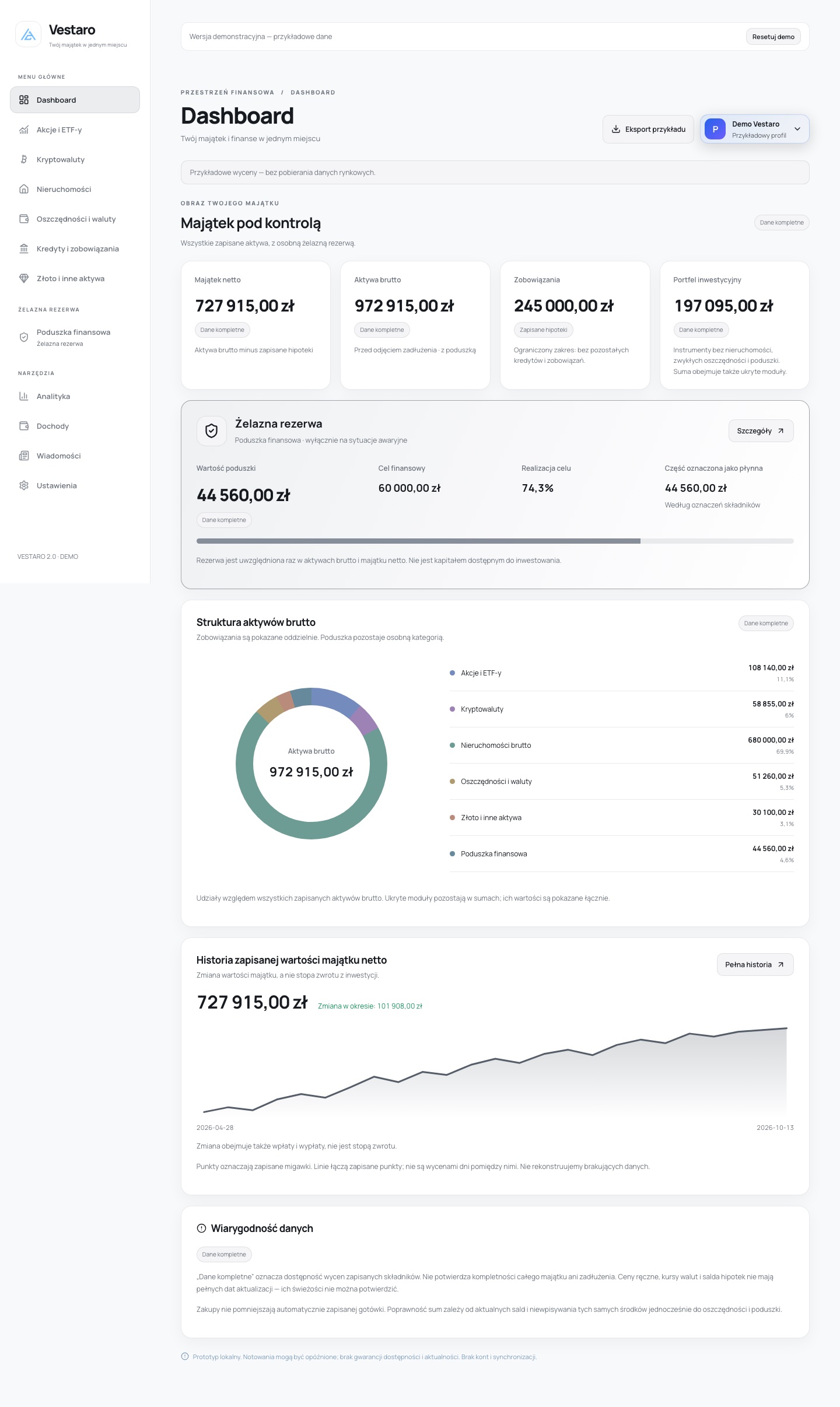Viewport: 840px width, 1407px height.
Task: Click the Złoto i inne aktywa diamond icon
Action: pos(24,278)
